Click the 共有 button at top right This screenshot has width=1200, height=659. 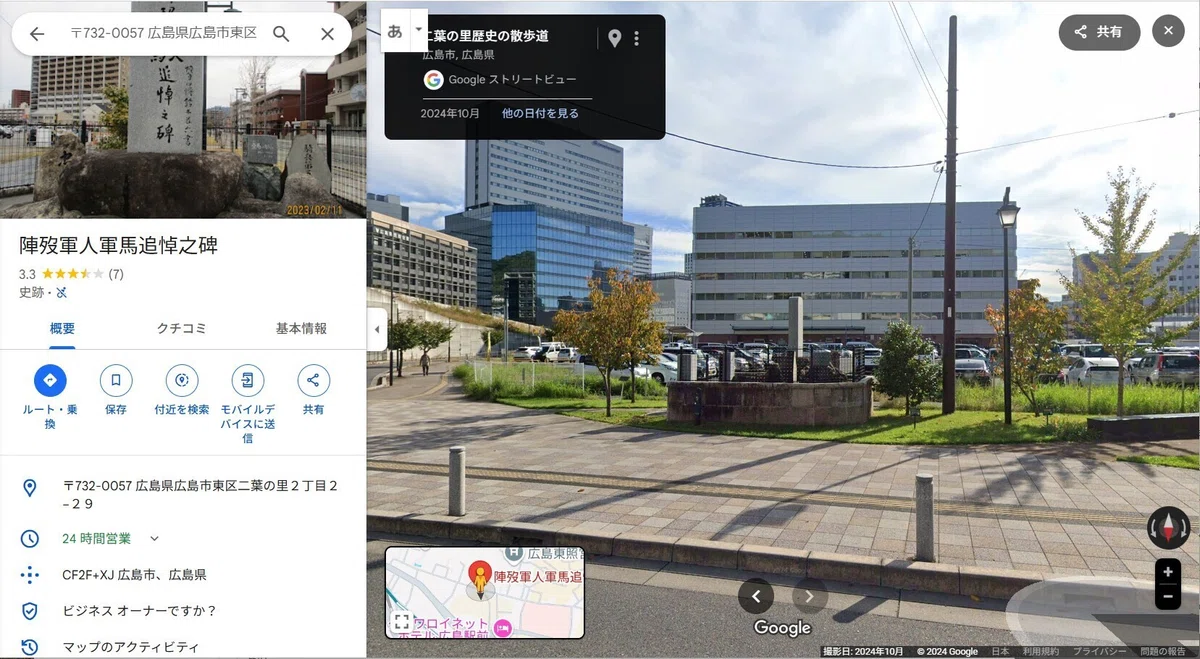(x=1099, y=32)
